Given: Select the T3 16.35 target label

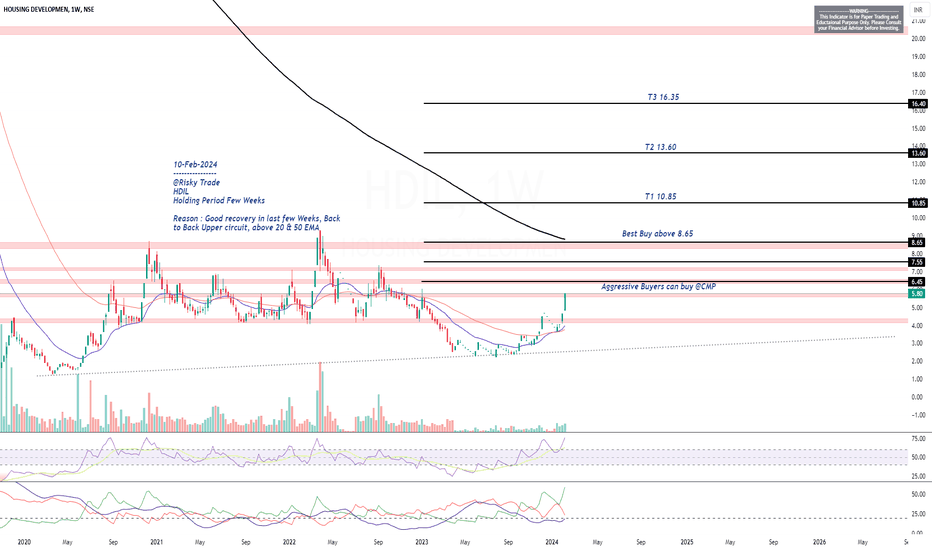Looking at the screenshot, I should [x=663, y=97].
